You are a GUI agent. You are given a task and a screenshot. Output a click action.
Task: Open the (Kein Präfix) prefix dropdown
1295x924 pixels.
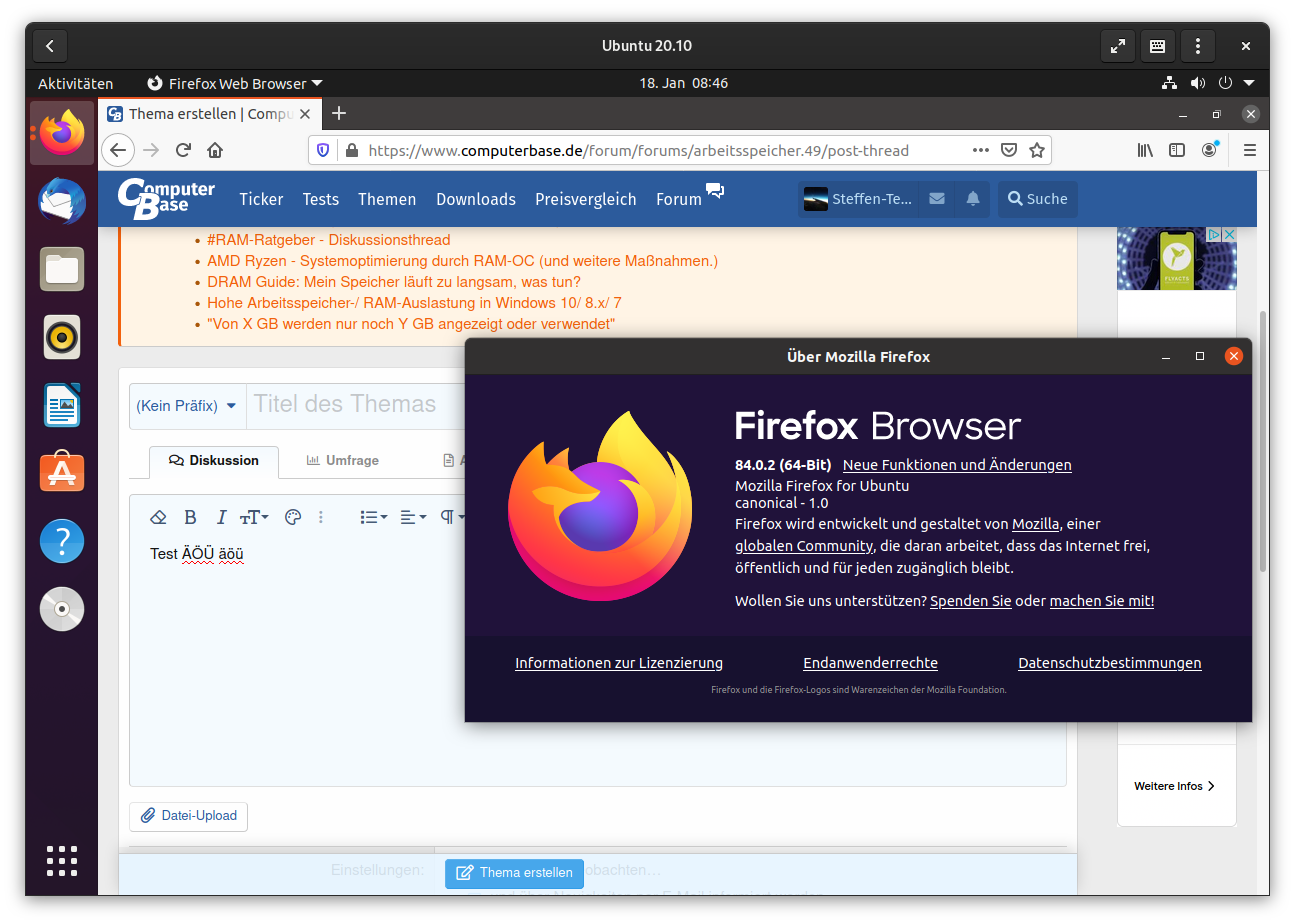[187, 406]
